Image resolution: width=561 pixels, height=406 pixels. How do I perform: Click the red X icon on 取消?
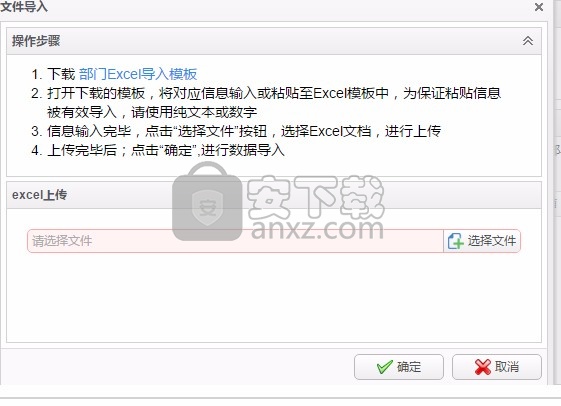pyautogui.click(x=483, y=367)
